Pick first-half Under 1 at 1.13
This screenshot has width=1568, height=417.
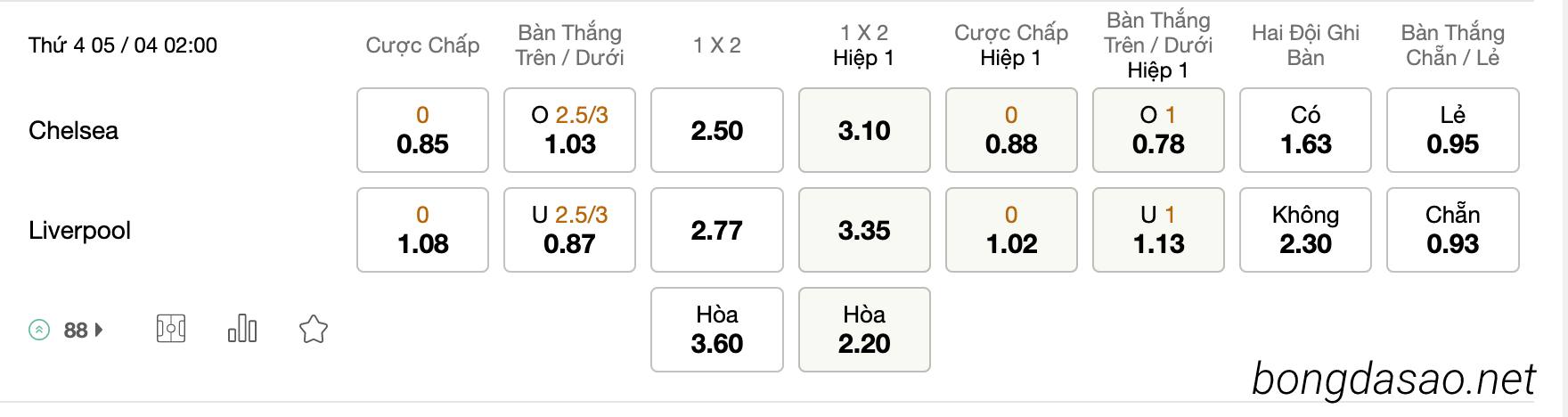1158,230
